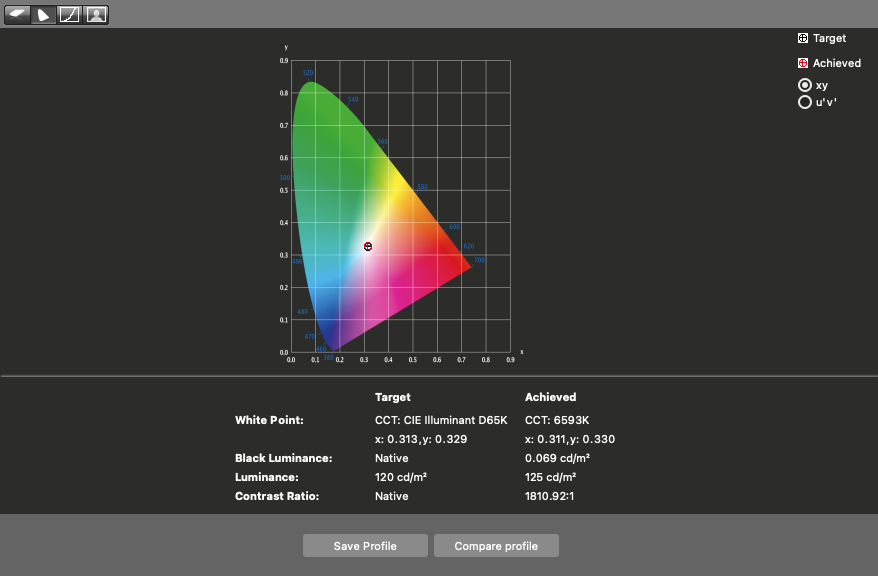
Task: Click the black Target crosshair legend icon
Action: (x=803, y=39)
